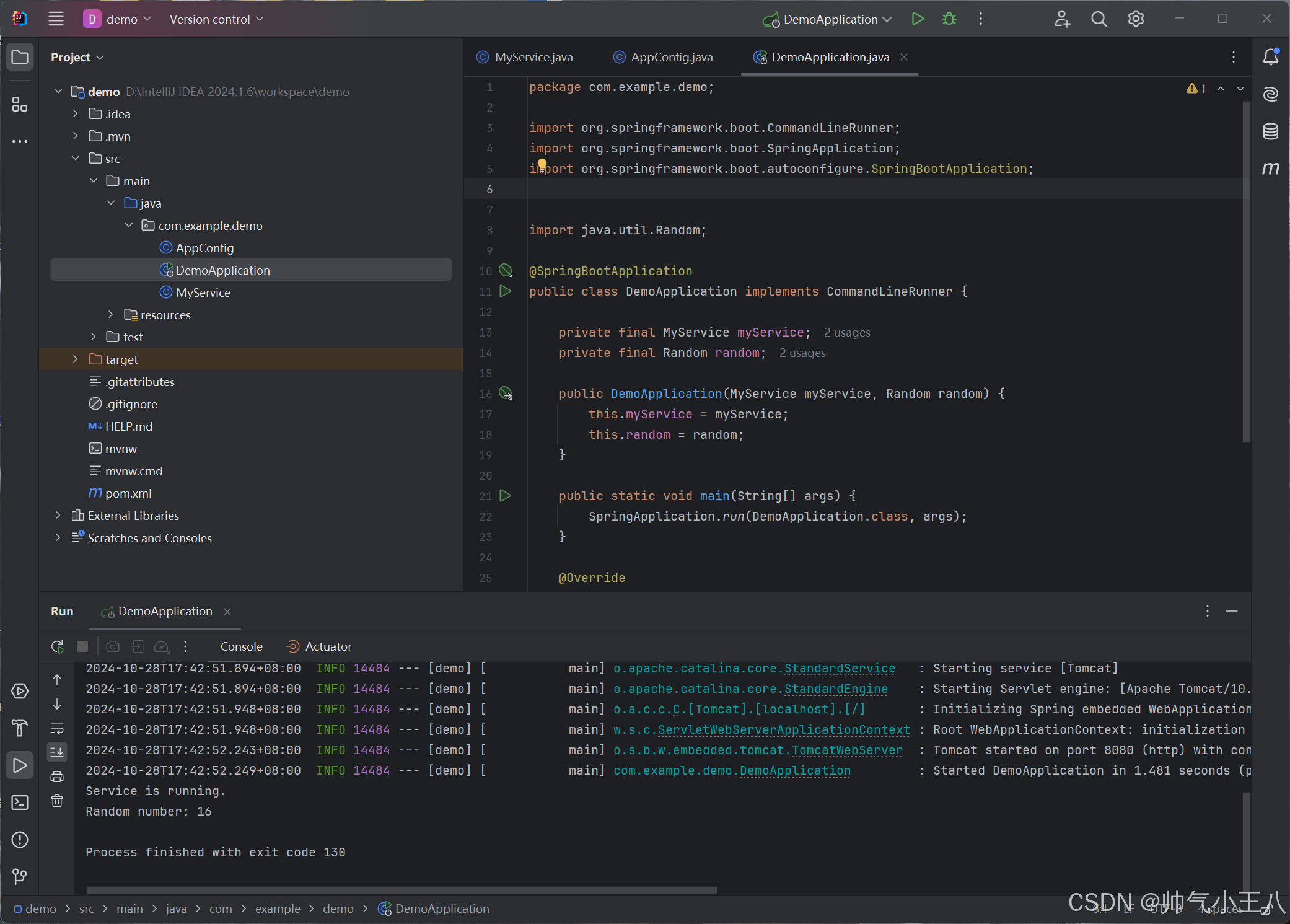Toggle soft-wrap in the console output
Image resolution: width=1290 pixels, height=924 pixels.
point(57,728)
